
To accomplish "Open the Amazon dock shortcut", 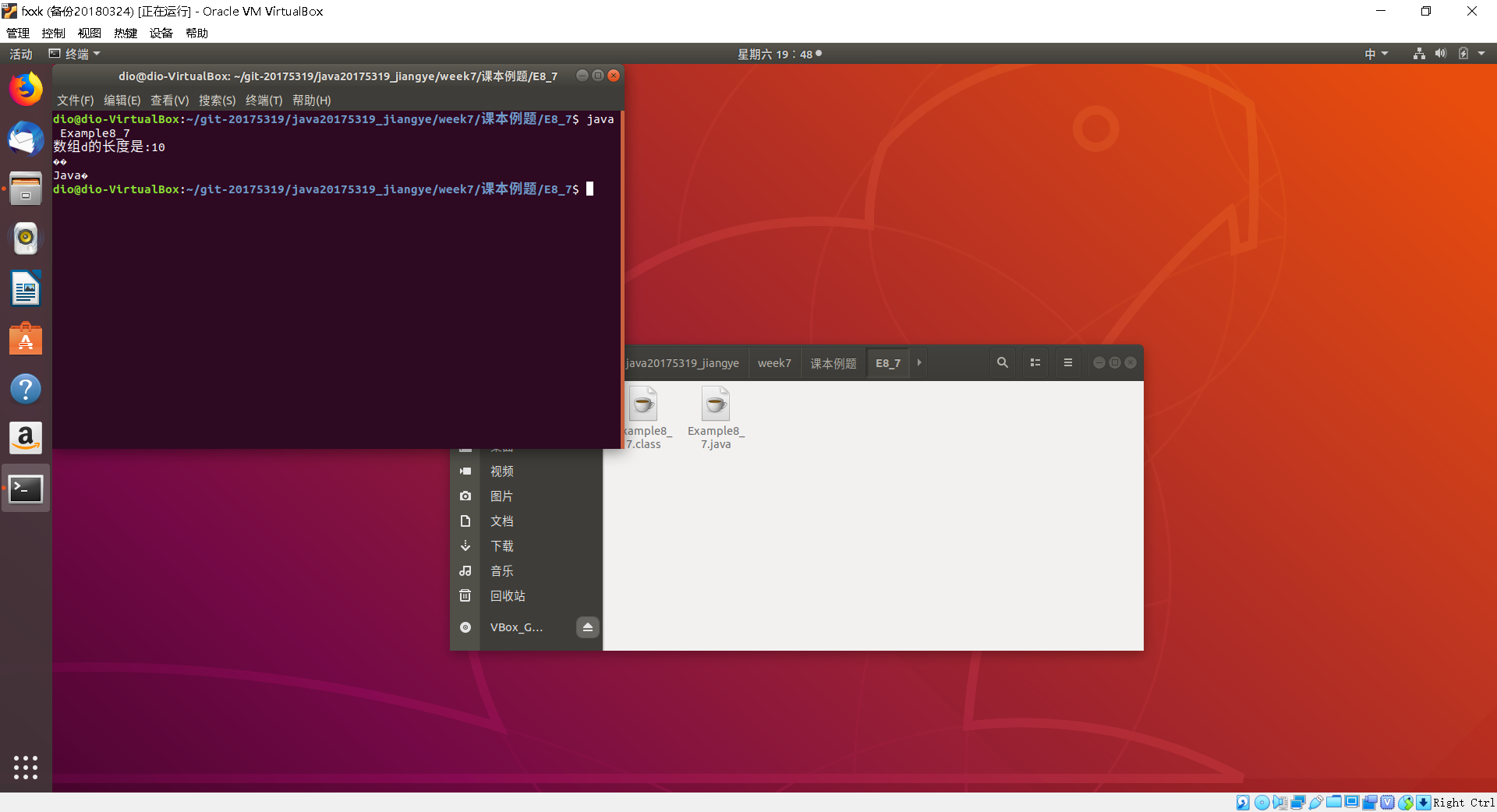I will tap(26, 438).
